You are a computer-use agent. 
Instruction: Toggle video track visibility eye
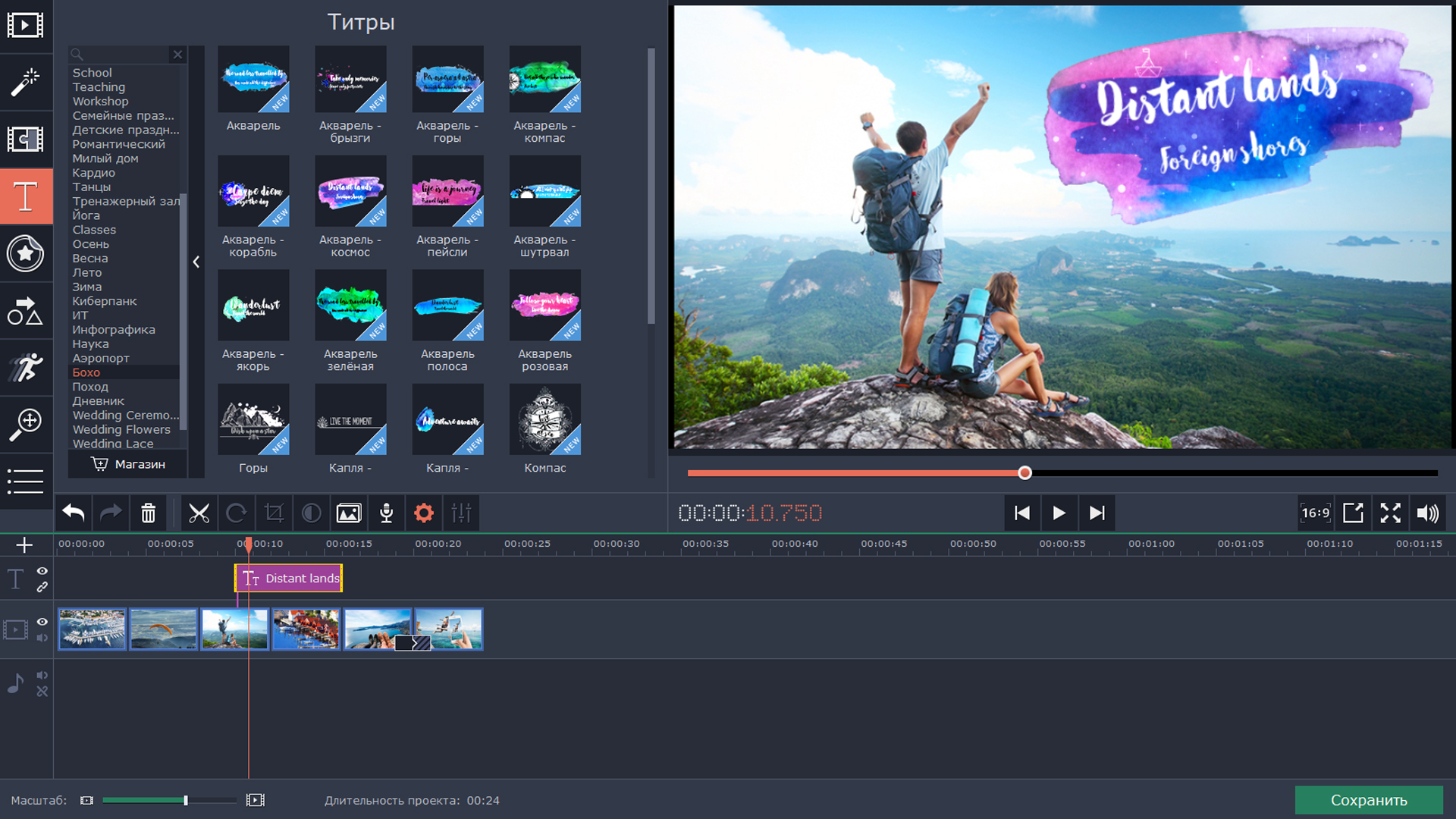click(42, 622)
